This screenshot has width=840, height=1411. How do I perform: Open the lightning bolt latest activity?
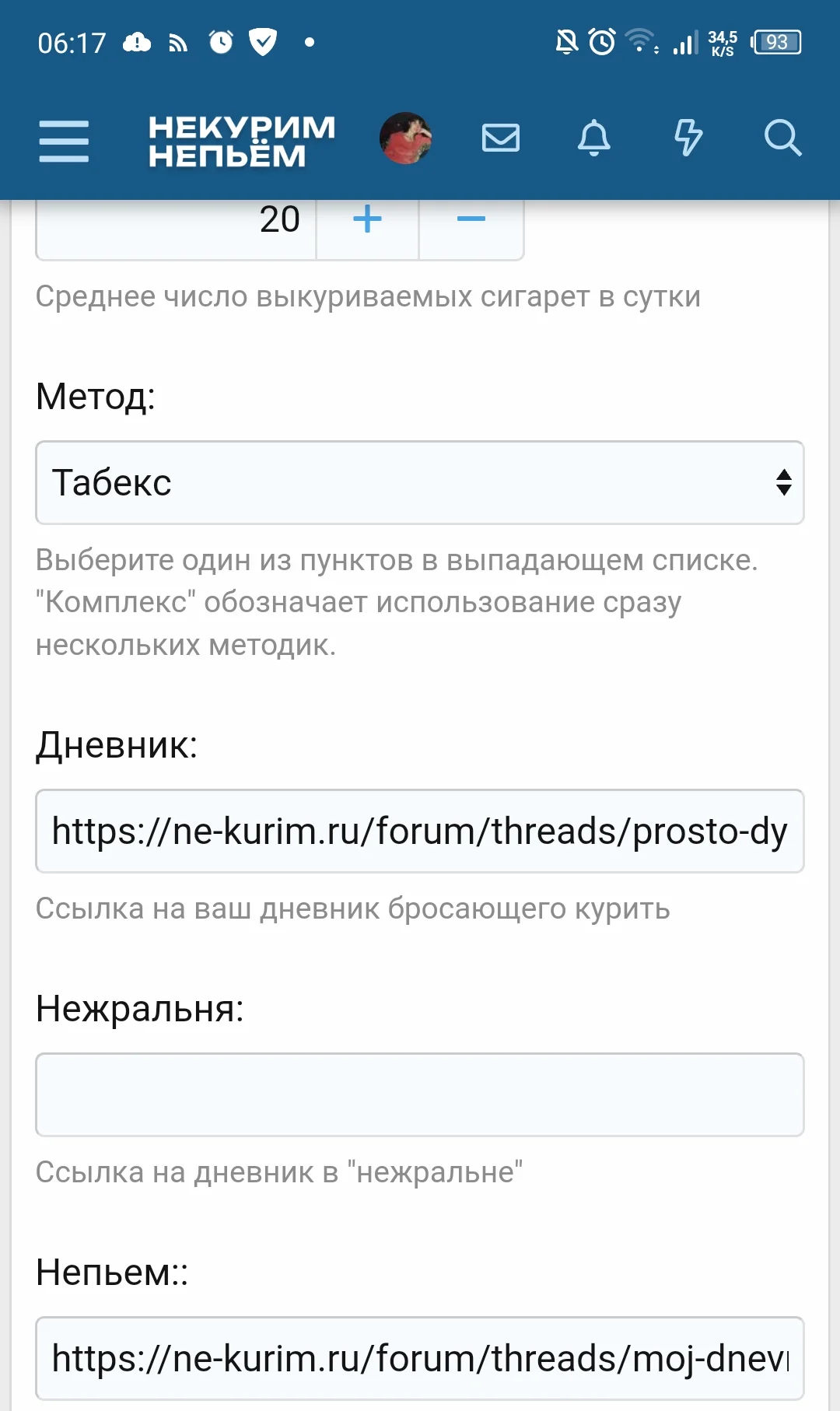tap(688, 138)
